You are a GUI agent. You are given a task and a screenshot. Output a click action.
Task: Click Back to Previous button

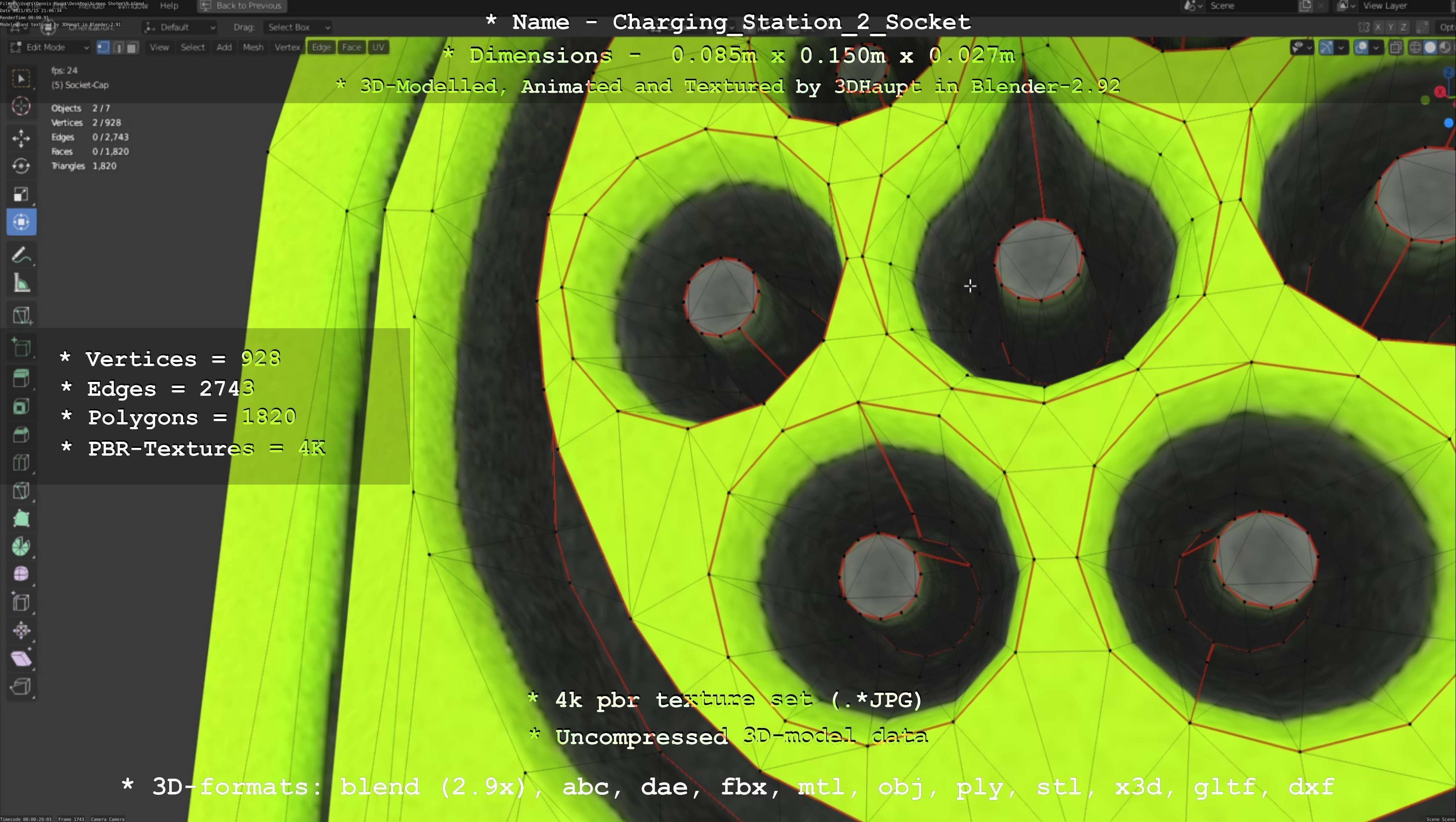click(241, 6)
